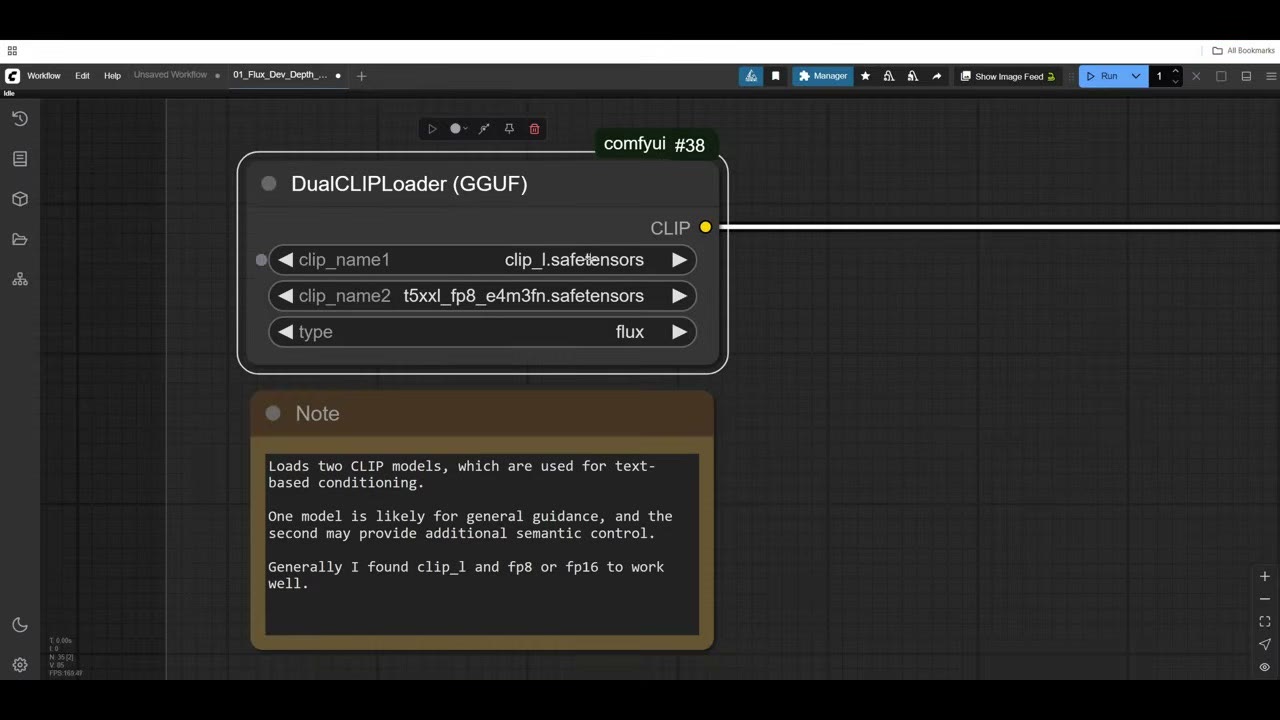Toggle link visibility eye icon
The image size is (1280, 720).
(x=1265, y=667)
